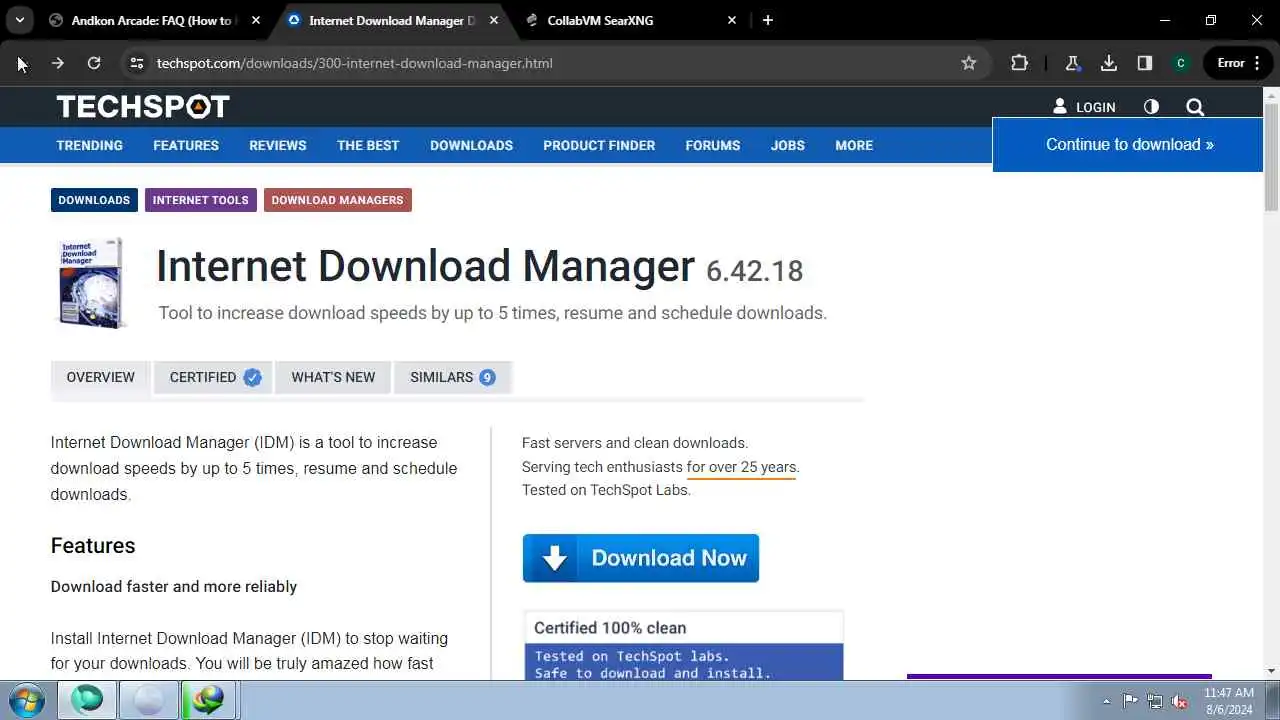Open TechSpot search magnifier icon
This screenshot has width=1280, height=720.
point(1195,107)
